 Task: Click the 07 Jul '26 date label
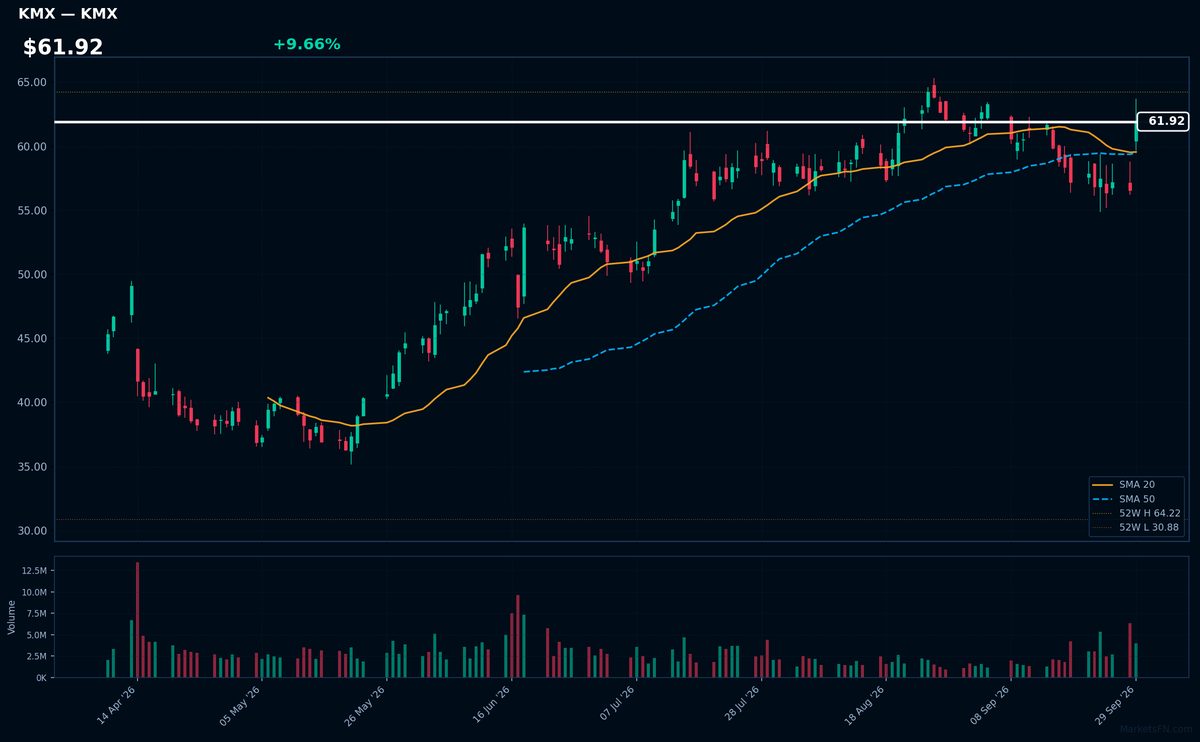[x=616, y=705]
